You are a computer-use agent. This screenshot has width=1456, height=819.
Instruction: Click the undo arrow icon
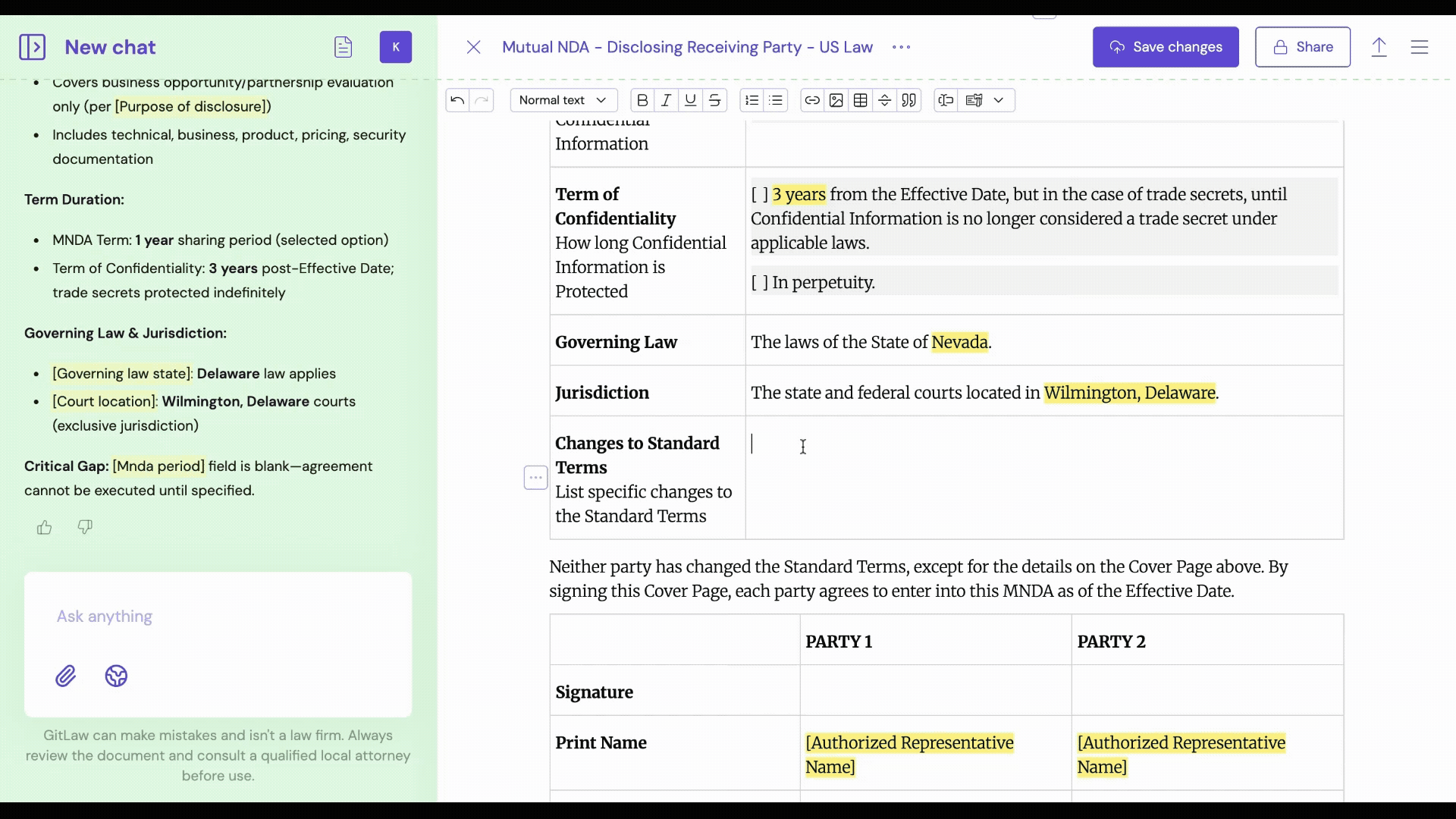click(x=457, y=100)
